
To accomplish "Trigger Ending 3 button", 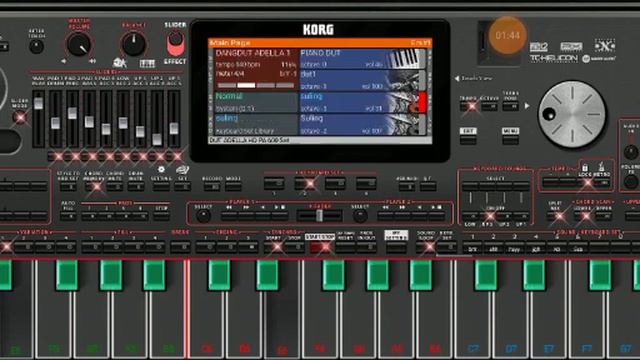I will pos(248,247).
